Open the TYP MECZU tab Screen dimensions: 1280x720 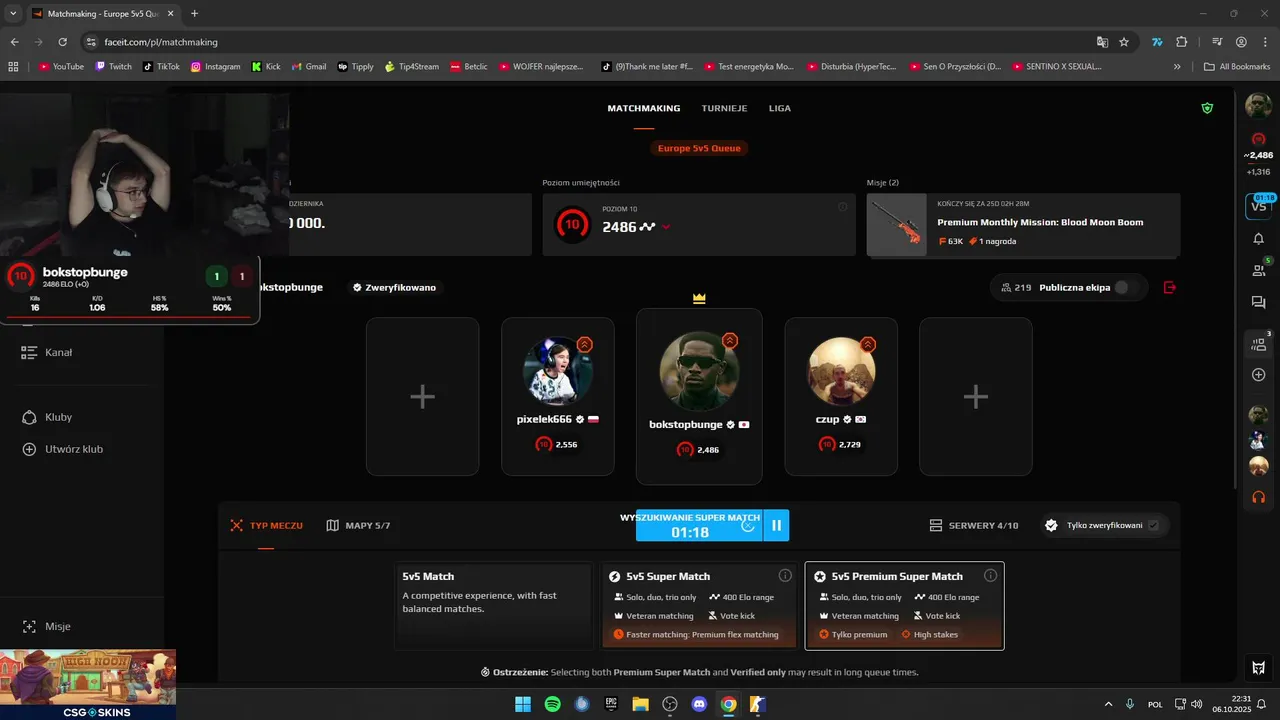(x=266, y=525)
